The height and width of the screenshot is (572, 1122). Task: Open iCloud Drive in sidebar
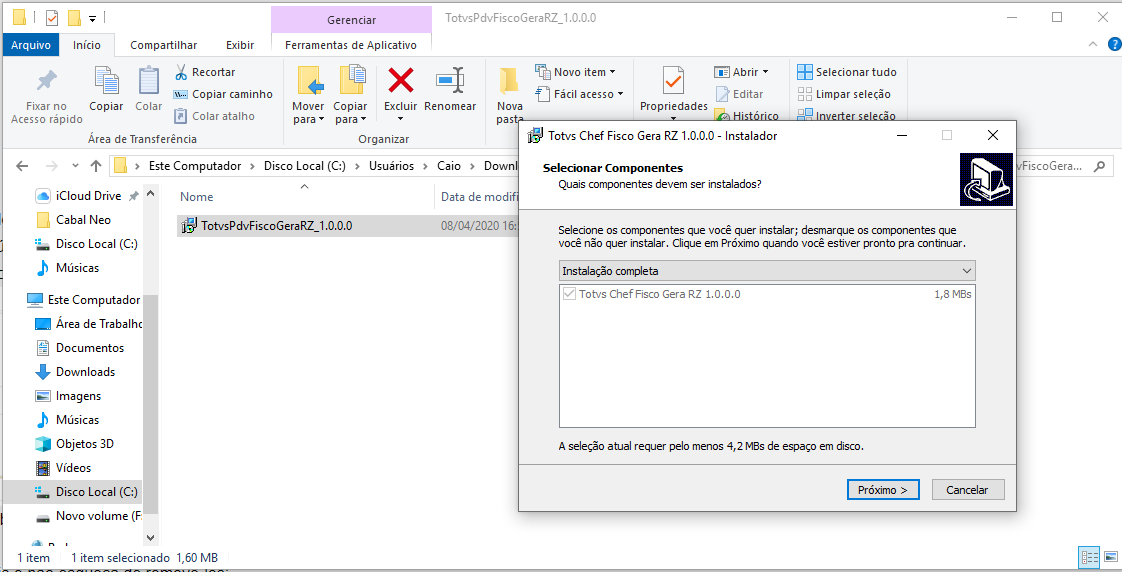88,195
